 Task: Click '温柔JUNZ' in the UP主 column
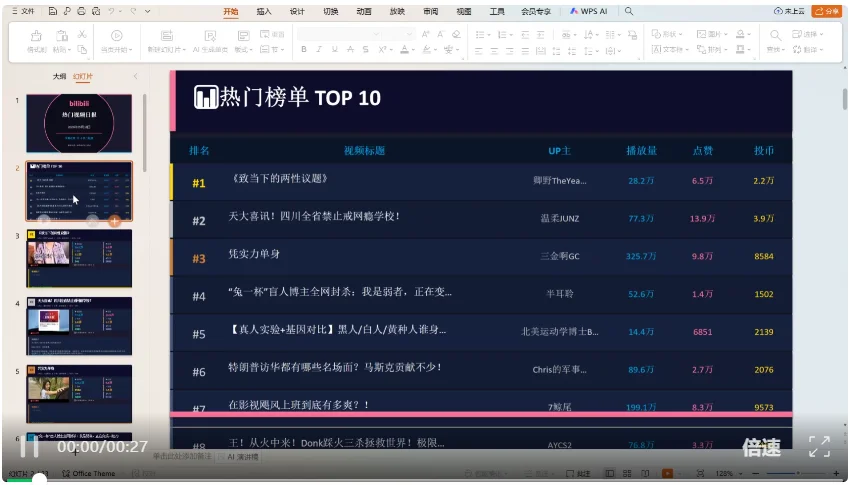(x=559, y=218)
